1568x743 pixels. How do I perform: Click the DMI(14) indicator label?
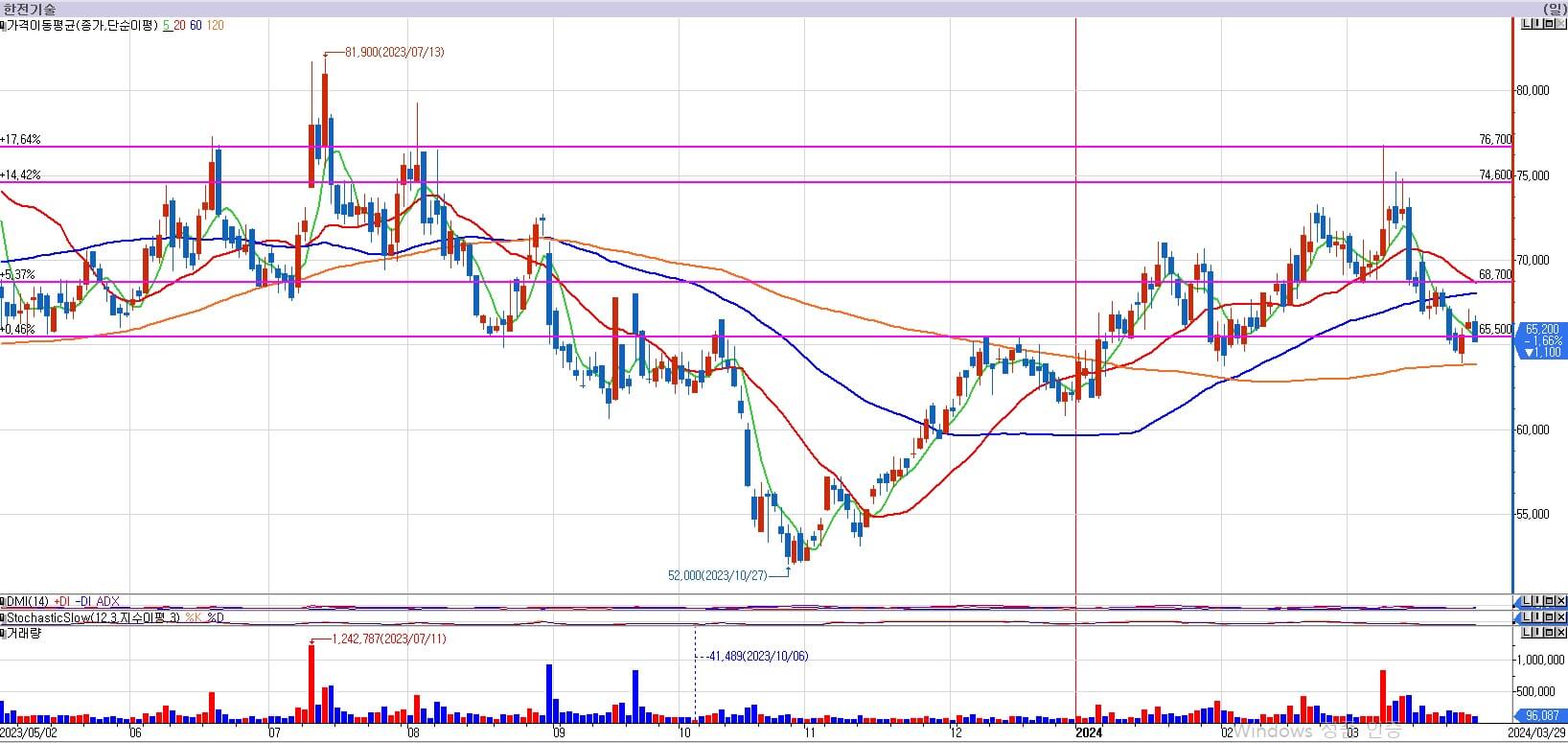[29, 601]
